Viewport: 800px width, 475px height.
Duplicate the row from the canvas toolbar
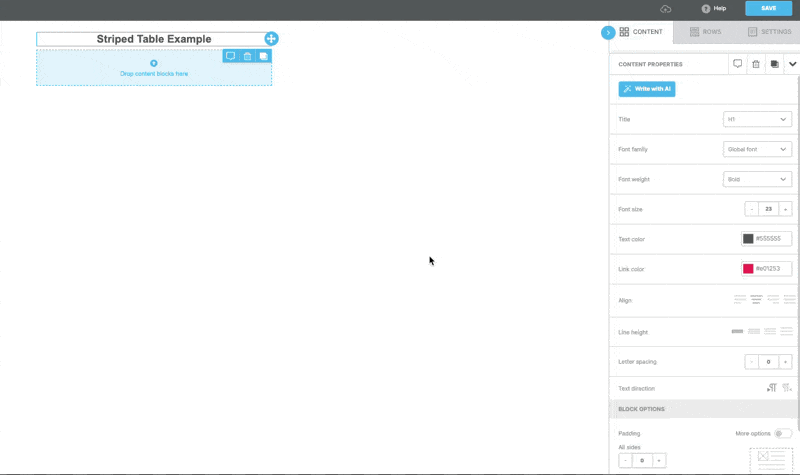tap(263, 57)
